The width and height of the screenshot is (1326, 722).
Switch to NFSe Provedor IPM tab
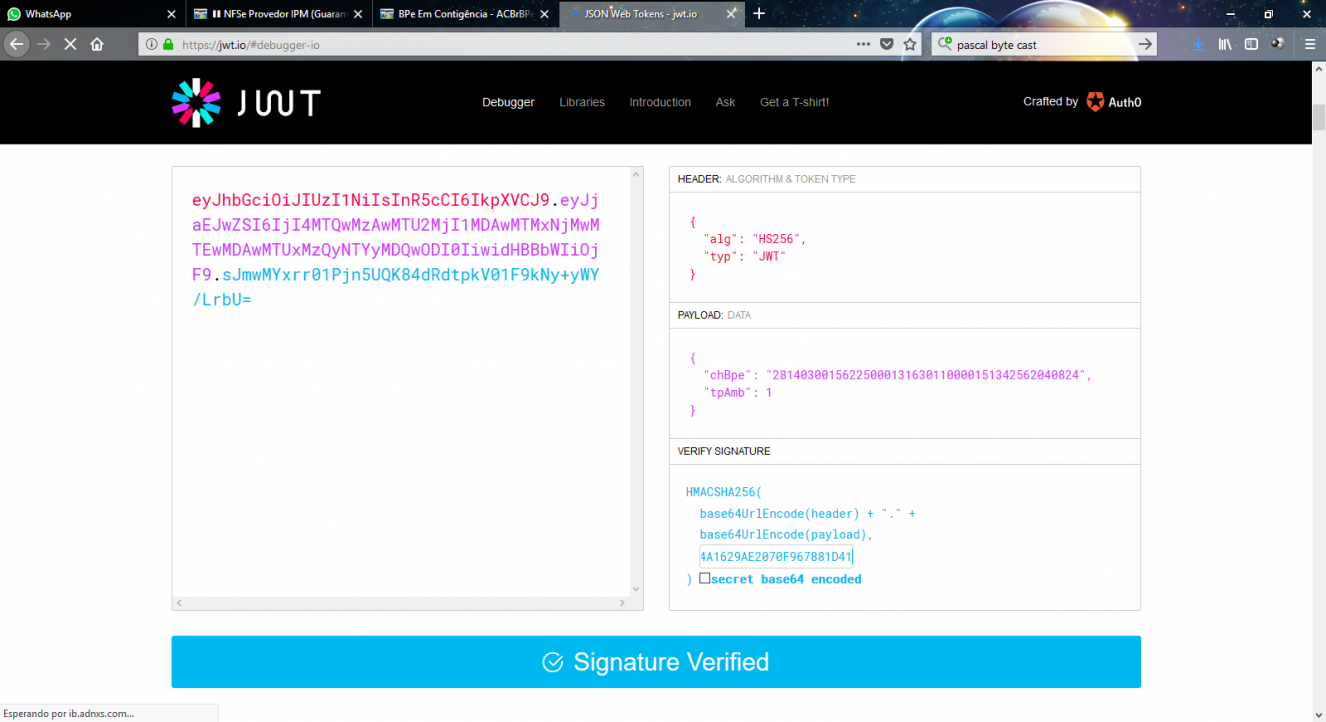[x=277, y=14]
